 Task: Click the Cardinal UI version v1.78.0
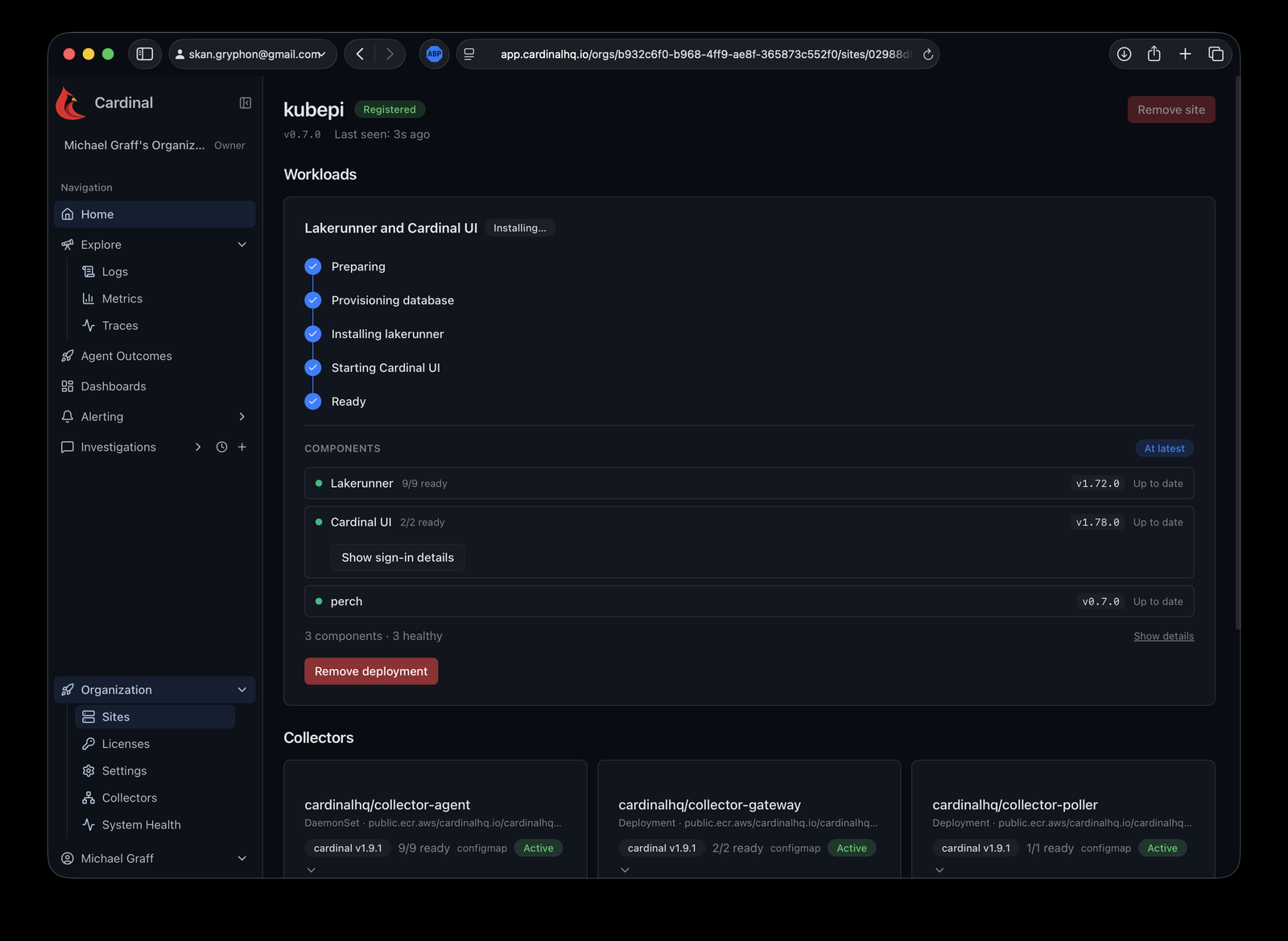point(1098,522)
